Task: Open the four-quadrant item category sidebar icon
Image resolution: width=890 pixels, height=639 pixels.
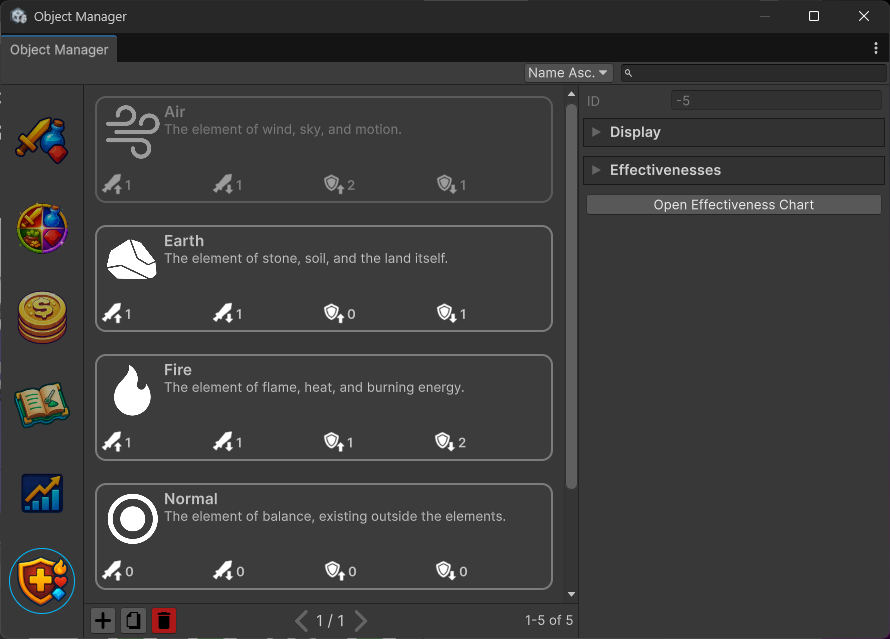Action: click(42, 229)
